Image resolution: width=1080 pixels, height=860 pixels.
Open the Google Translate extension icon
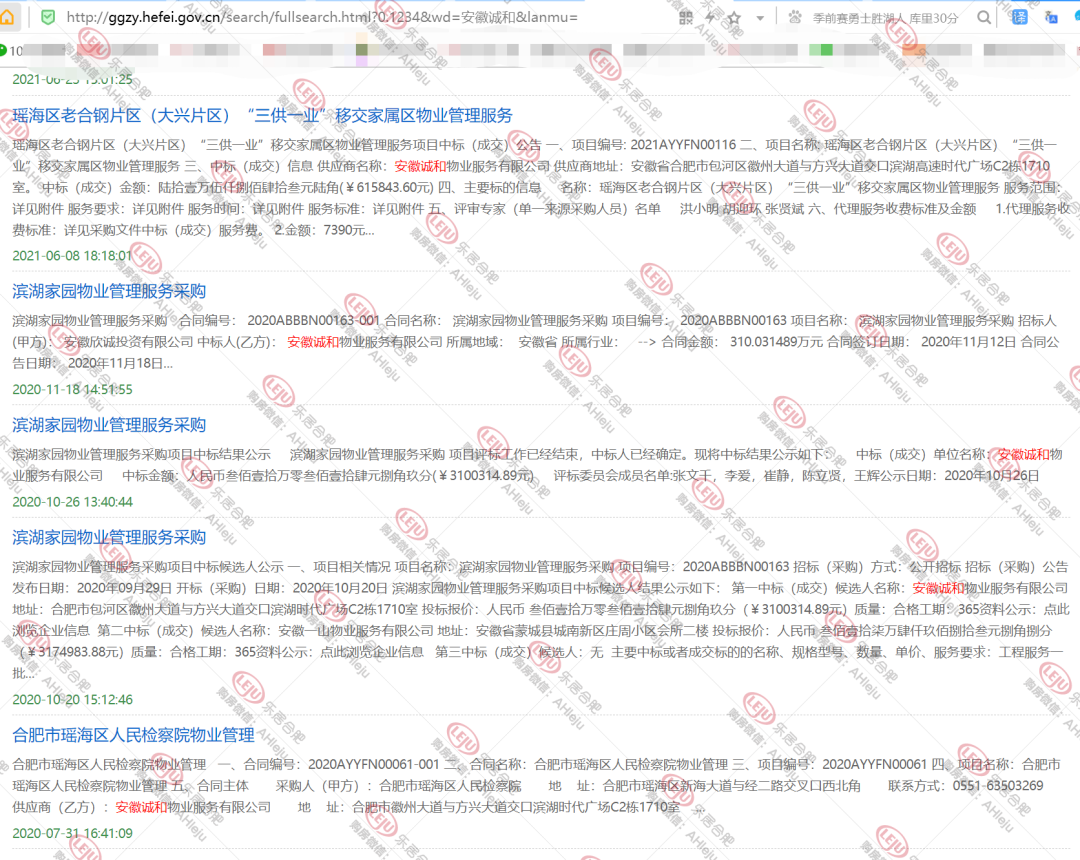click(x=1051, y=18)
